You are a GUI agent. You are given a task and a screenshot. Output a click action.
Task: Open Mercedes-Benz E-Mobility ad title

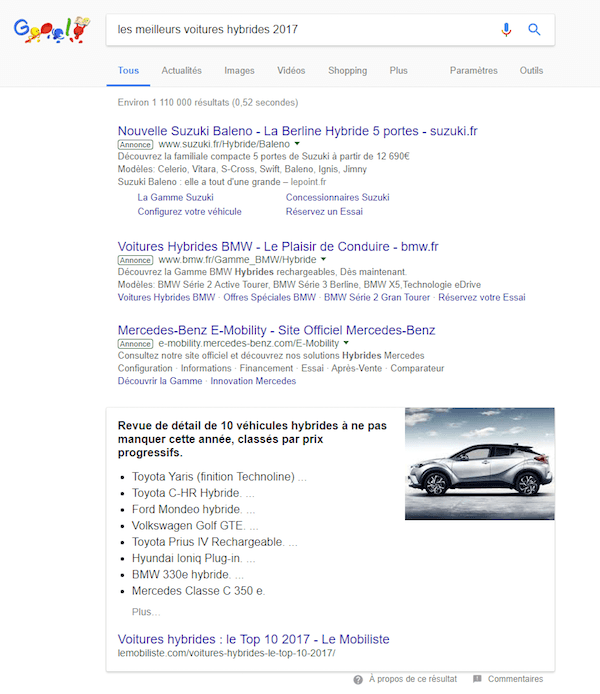pyautogui.click(x=277, y=330)
